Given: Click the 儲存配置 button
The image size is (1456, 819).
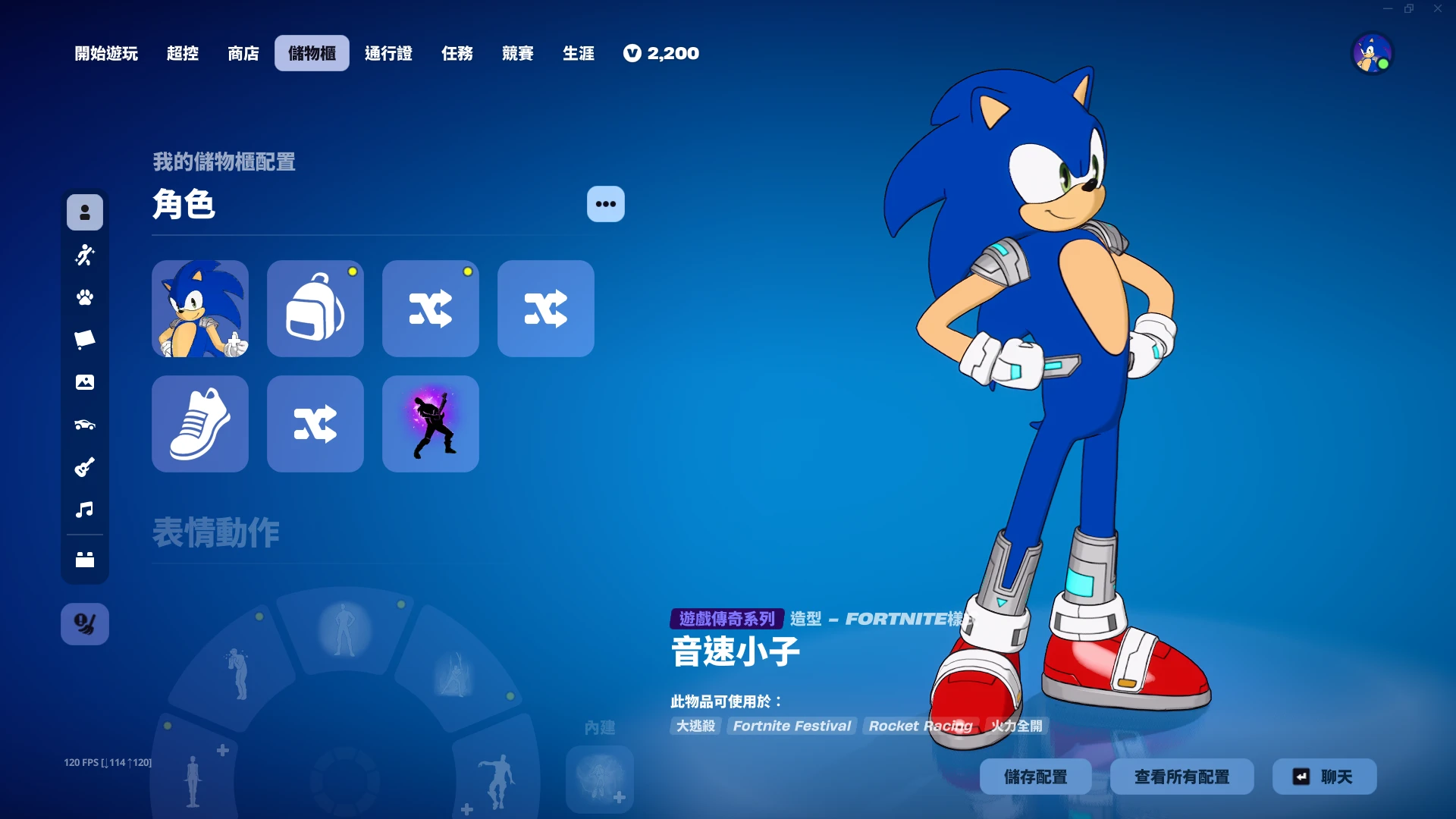Looking at the screenshot, I should [x=1036, y=777].
